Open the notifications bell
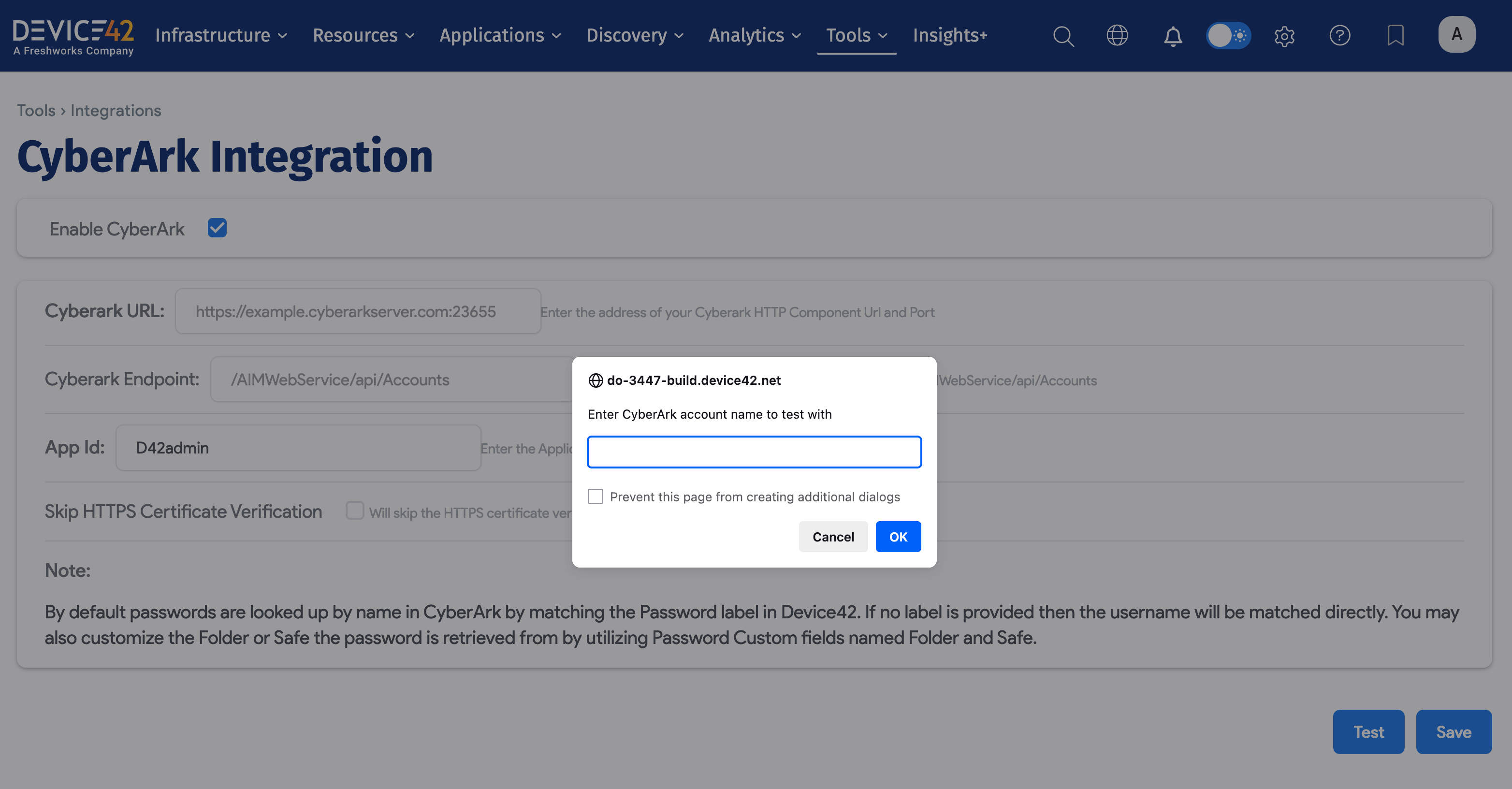 1172,36
